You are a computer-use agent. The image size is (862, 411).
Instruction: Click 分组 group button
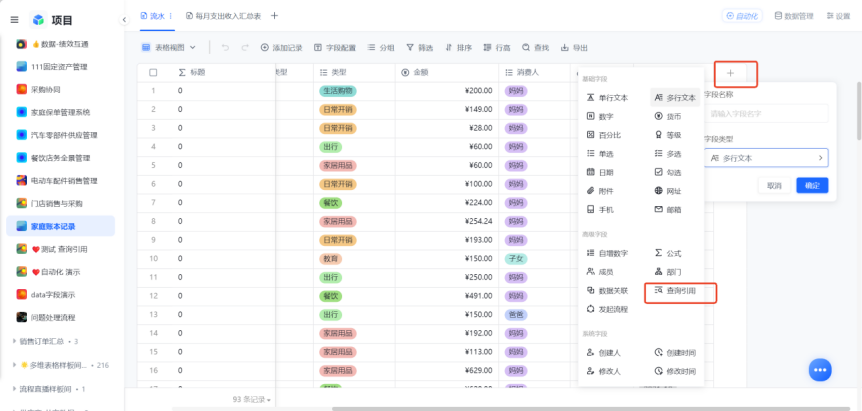381,48
